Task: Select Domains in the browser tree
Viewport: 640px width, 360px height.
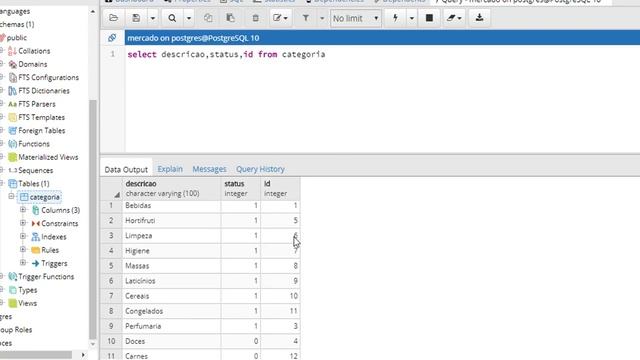Action: tap(32, 64)
